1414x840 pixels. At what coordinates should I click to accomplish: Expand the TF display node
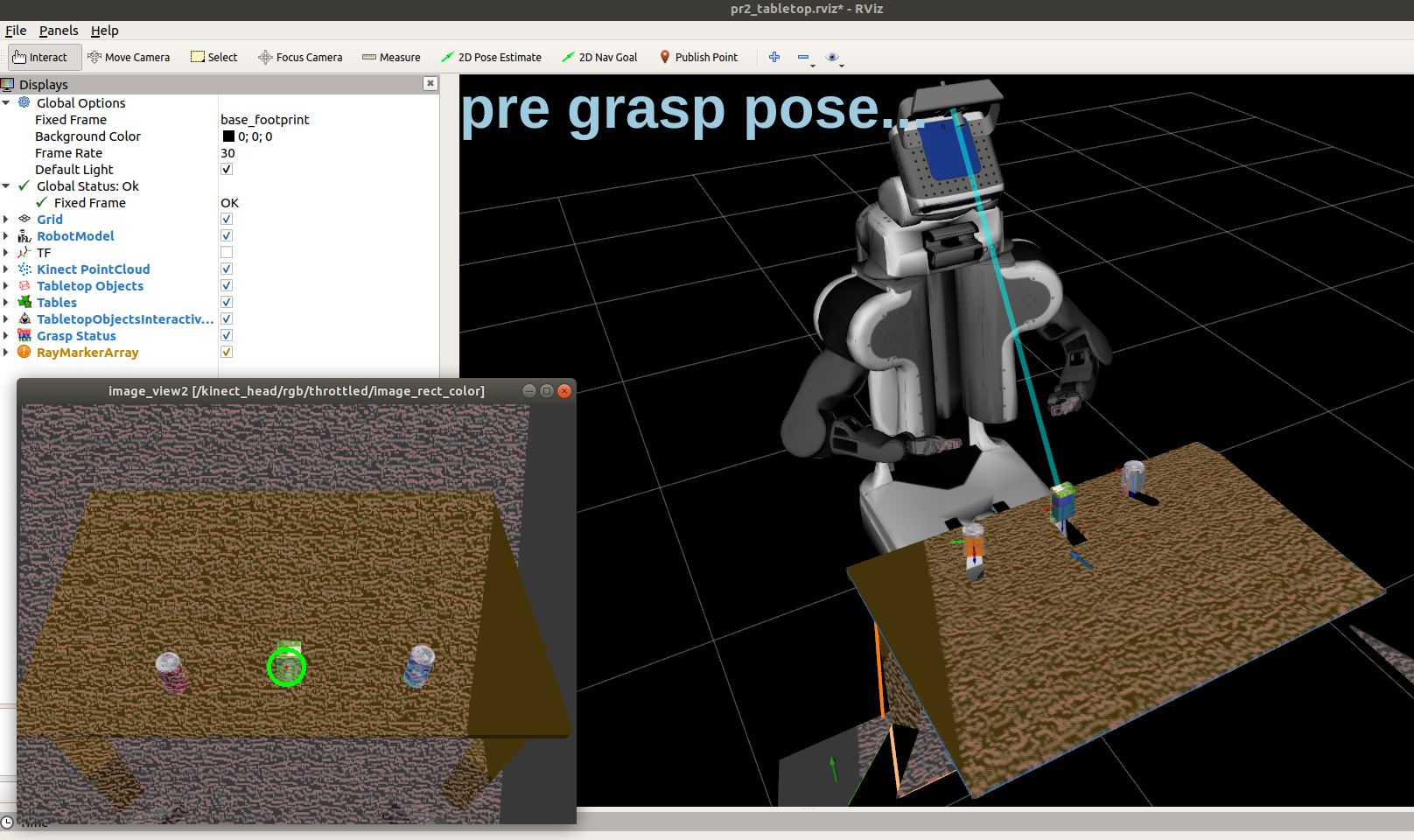(x=6, y=252)
